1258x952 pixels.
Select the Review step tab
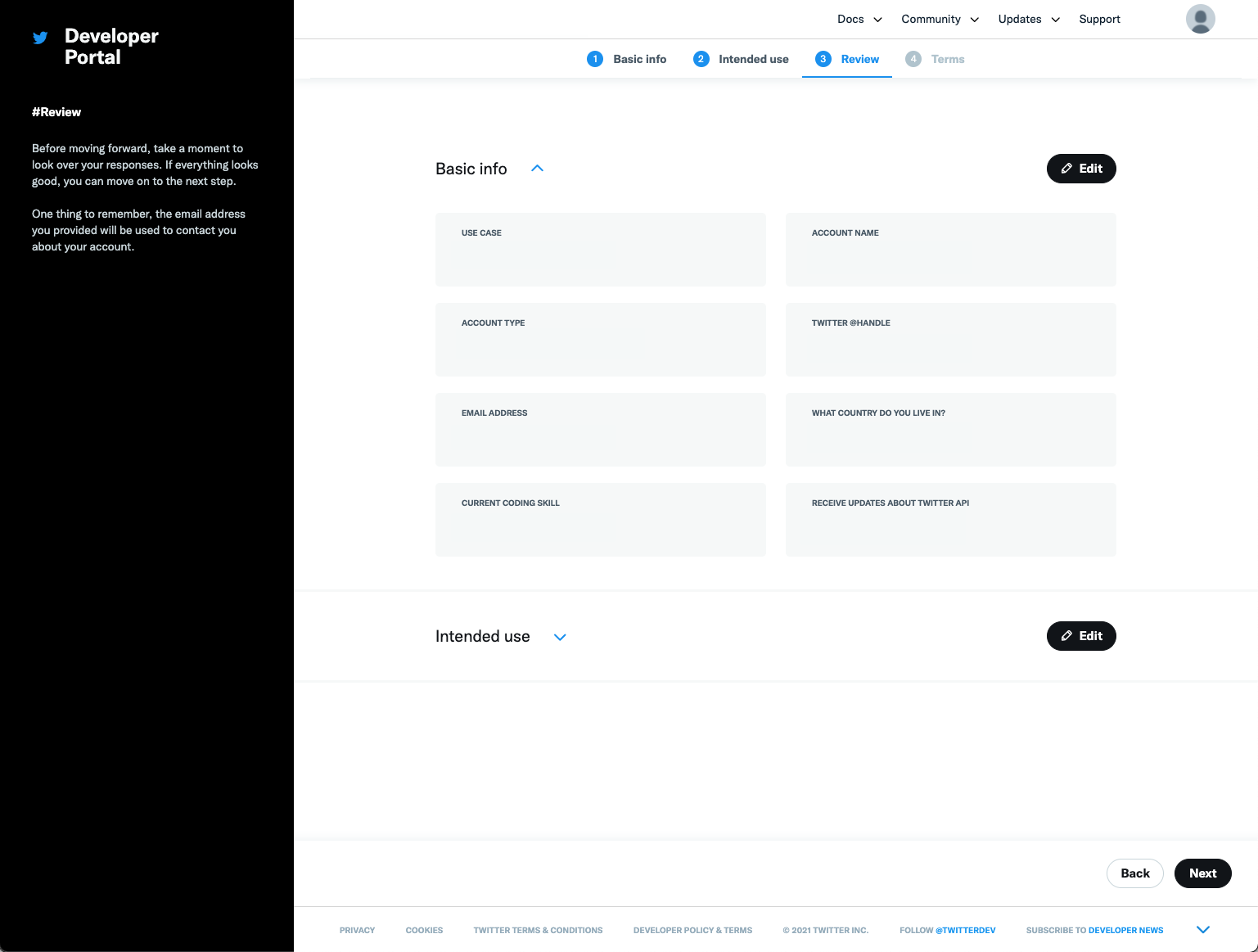(x=847, y=59)
